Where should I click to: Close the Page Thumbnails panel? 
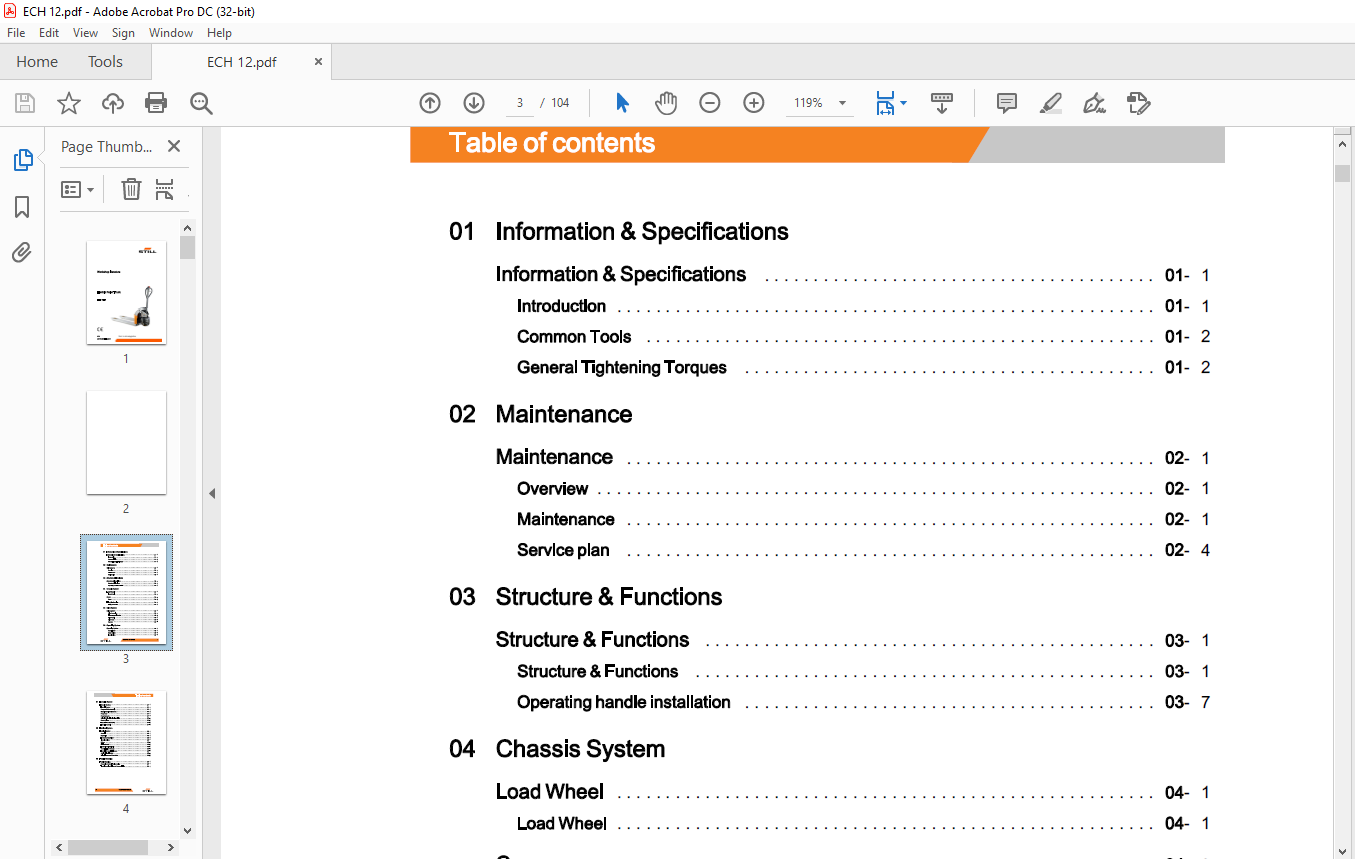(x=174, y=146)
